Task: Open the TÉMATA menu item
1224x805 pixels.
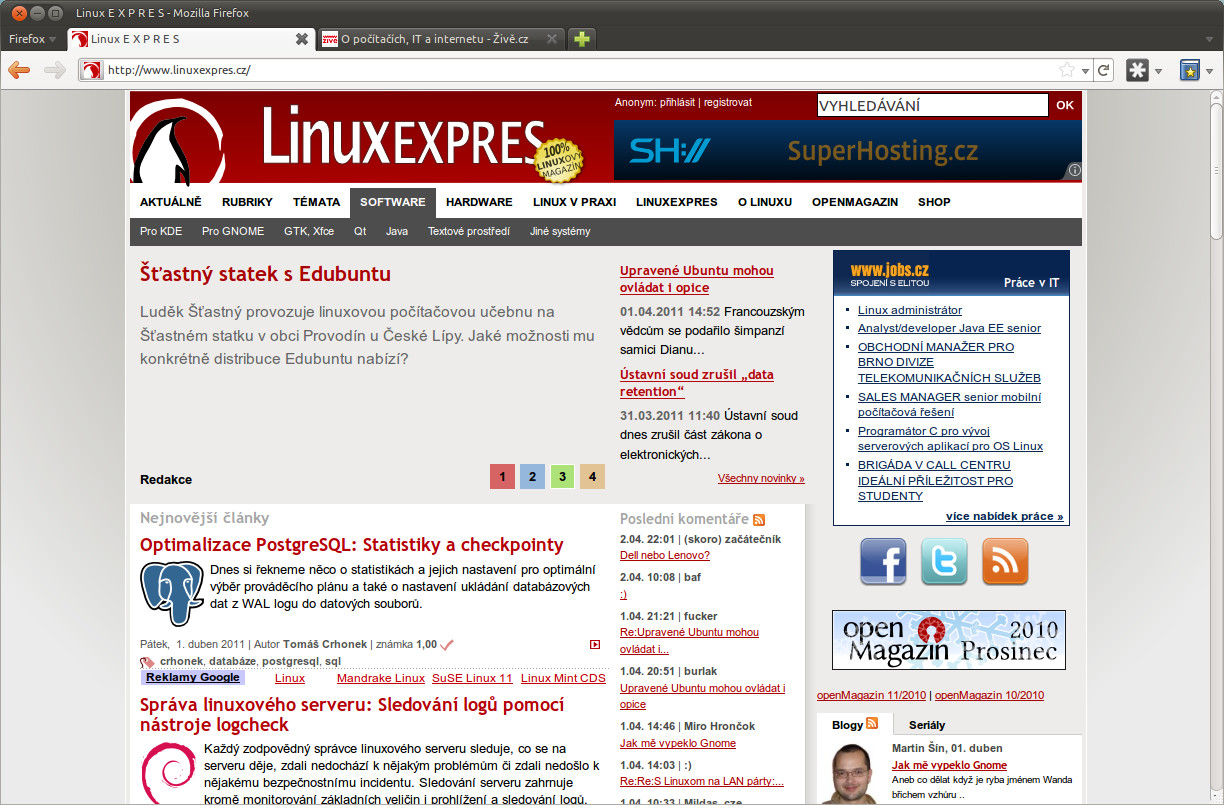Action: click(x=316, y=202)
